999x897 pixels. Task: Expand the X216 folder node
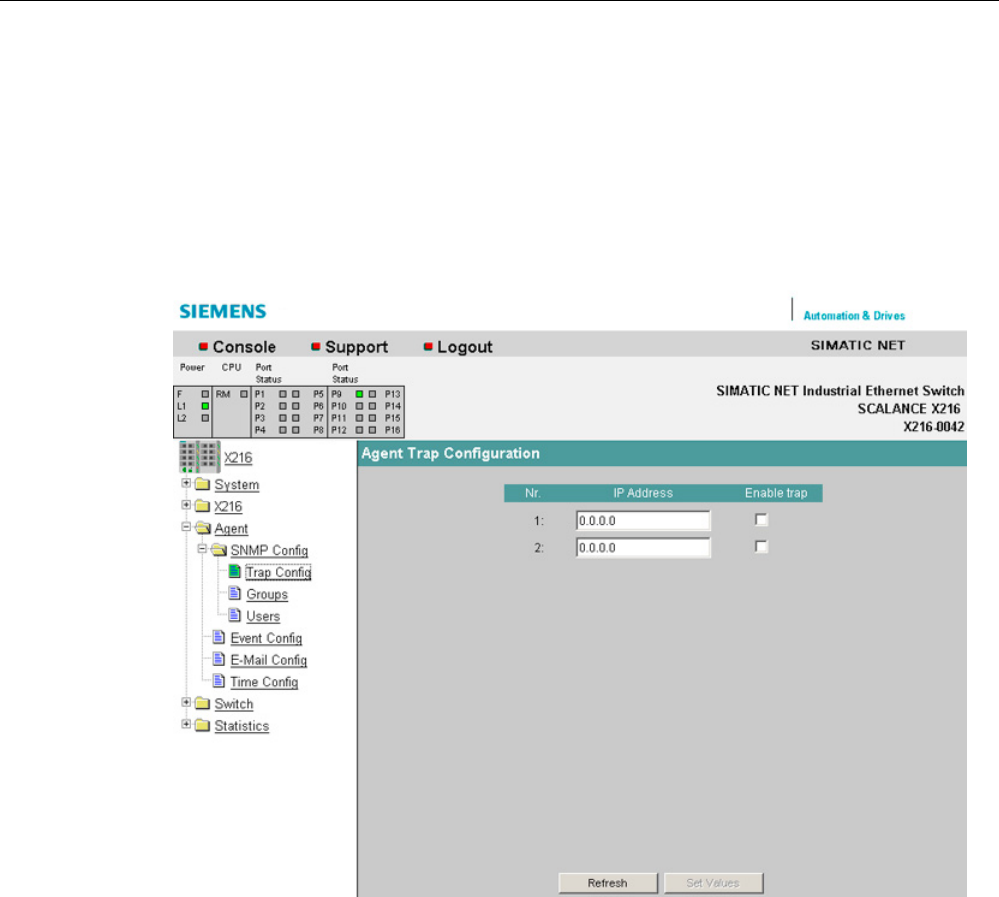[186, 505]
